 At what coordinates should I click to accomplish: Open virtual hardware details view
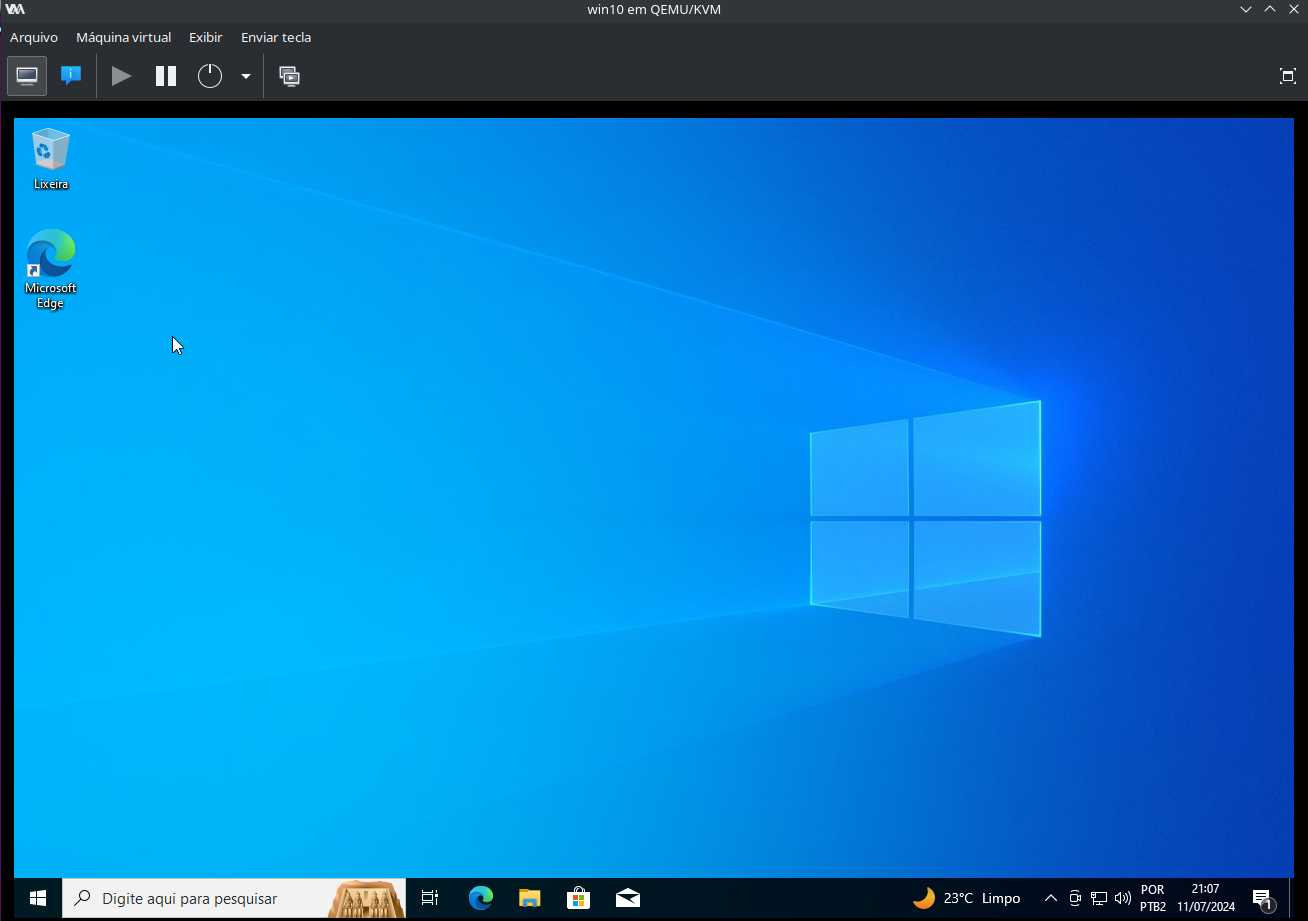pyautogui.click(x=70, y=76)
